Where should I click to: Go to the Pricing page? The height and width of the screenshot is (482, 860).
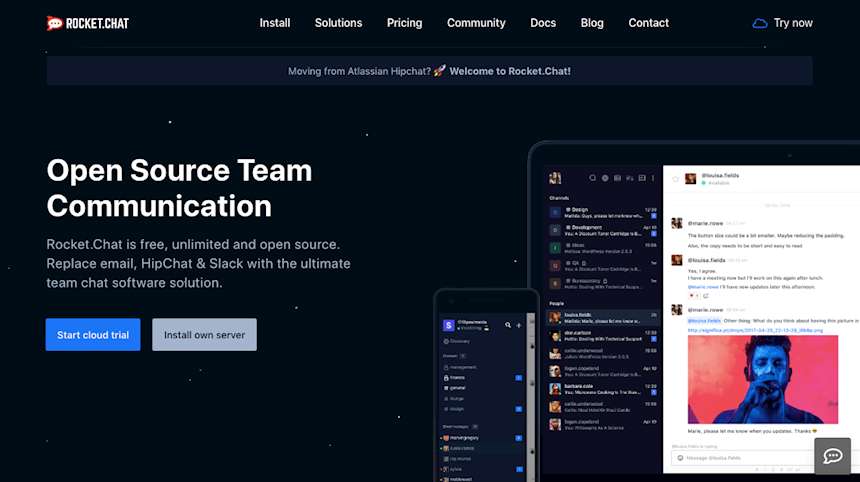click(404, 23)
